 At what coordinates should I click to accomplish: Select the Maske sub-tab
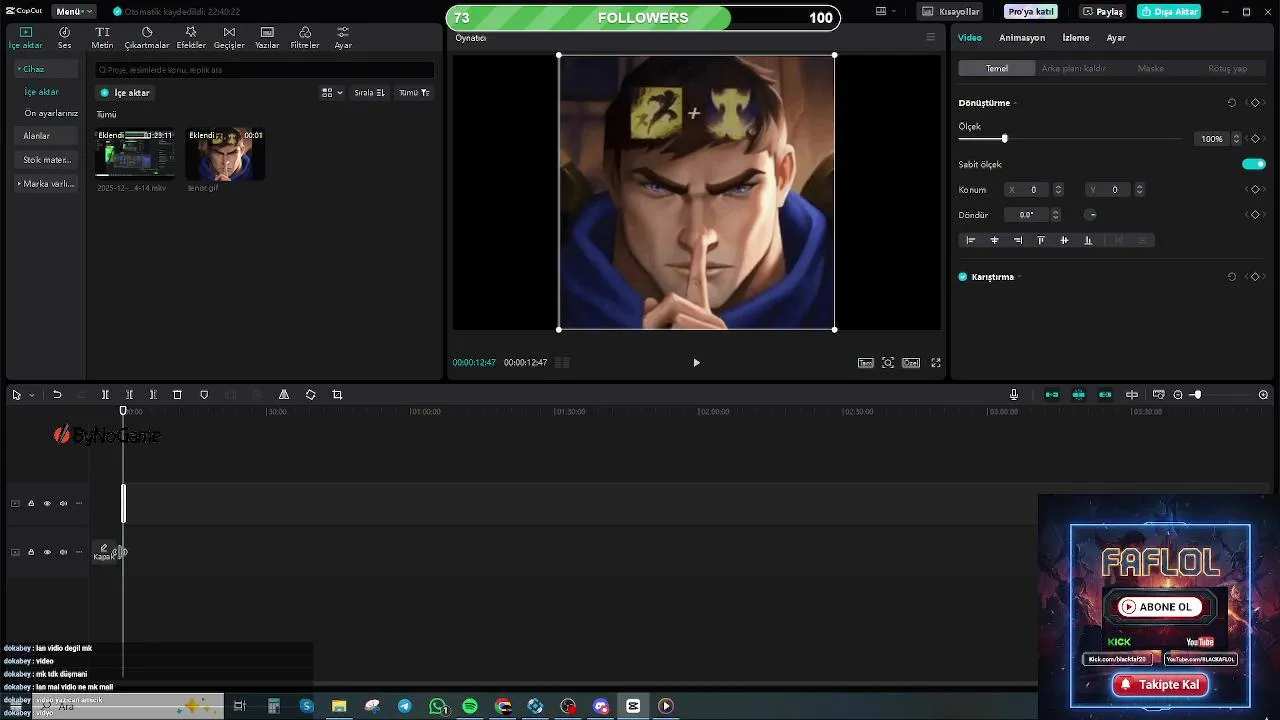[x=1151, y=69]
